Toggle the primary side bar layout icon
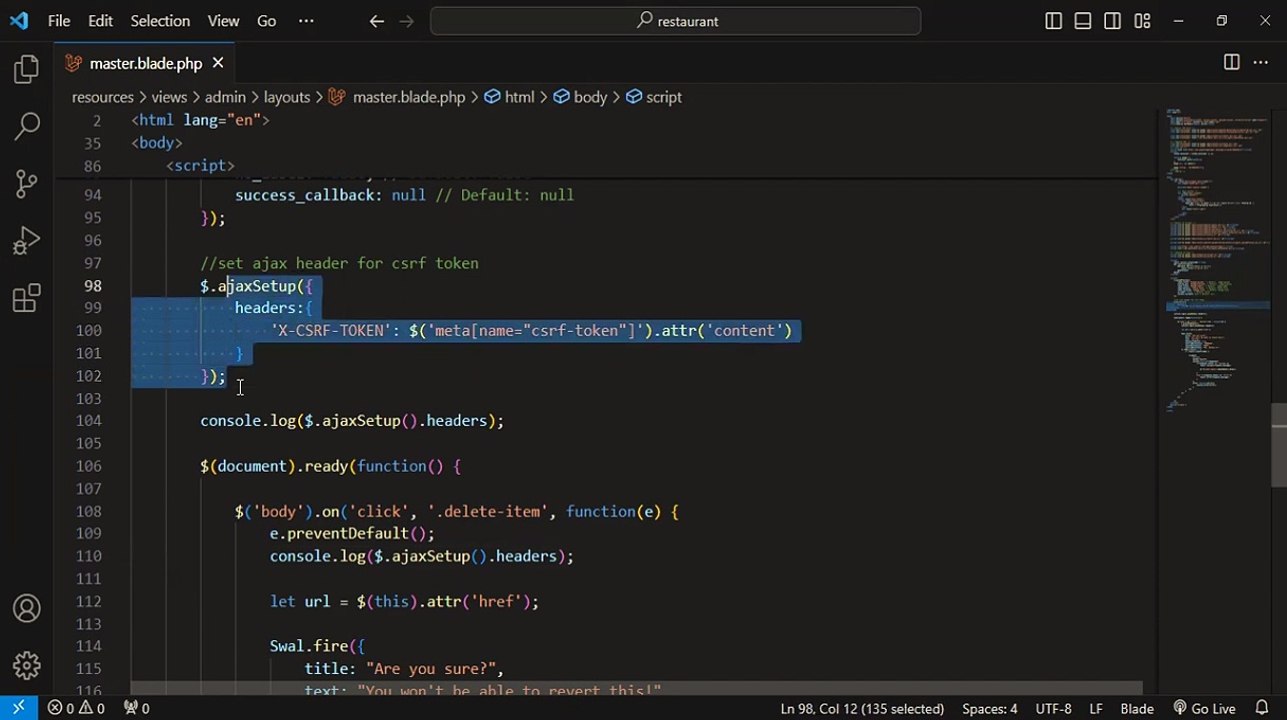 1053,21
